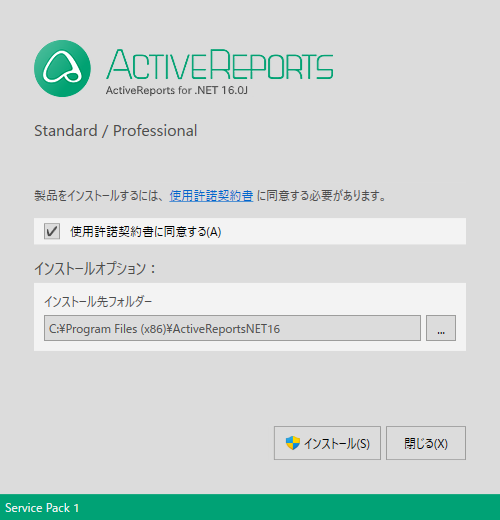Click the 閉じる(X) button
This screenshot has width=500, height=520.
(426, 443)
